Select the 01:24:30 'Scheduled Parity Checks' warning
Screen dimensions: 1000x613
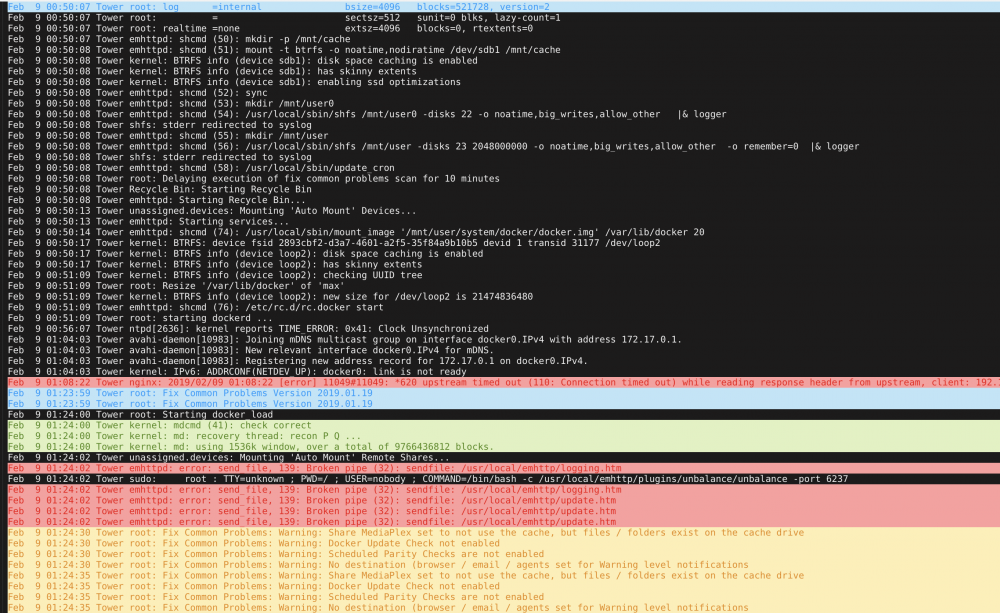coord(276,554)
